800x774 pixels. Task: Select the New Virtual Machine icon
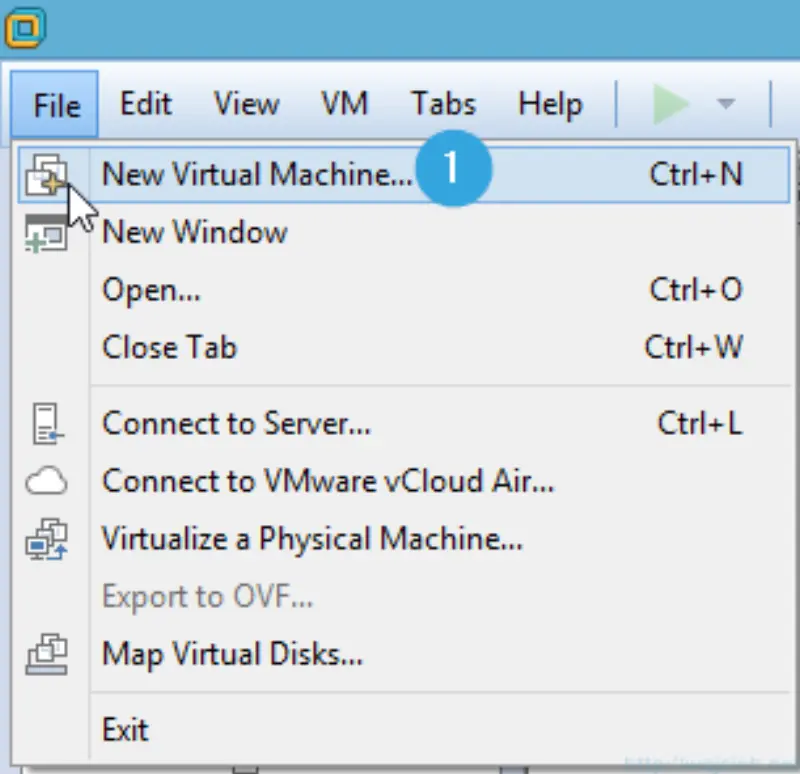48,175
